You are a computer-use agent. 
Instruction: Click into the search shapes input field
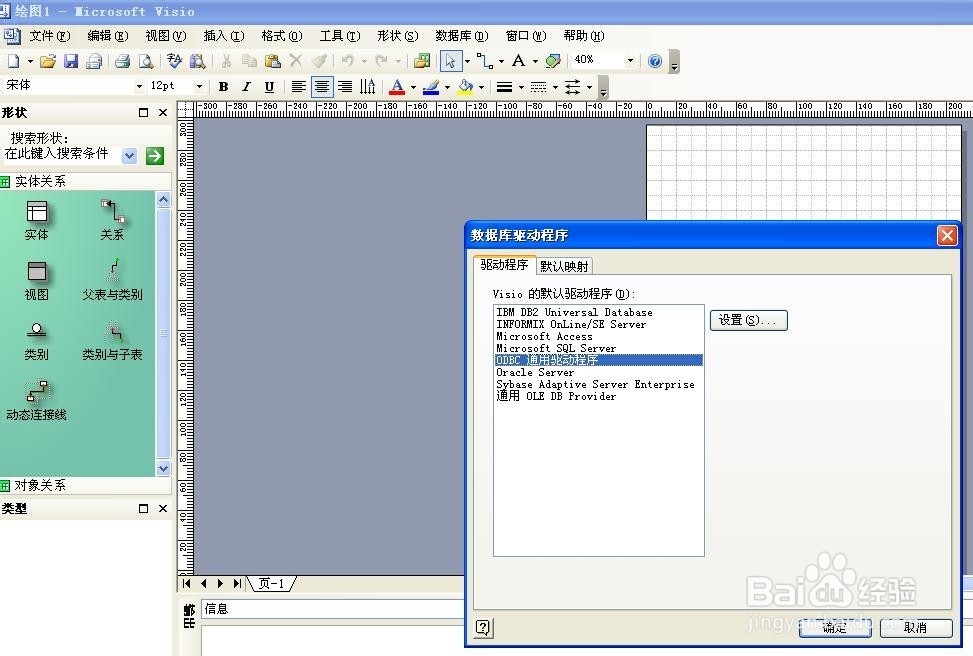[x=61, y=154]
